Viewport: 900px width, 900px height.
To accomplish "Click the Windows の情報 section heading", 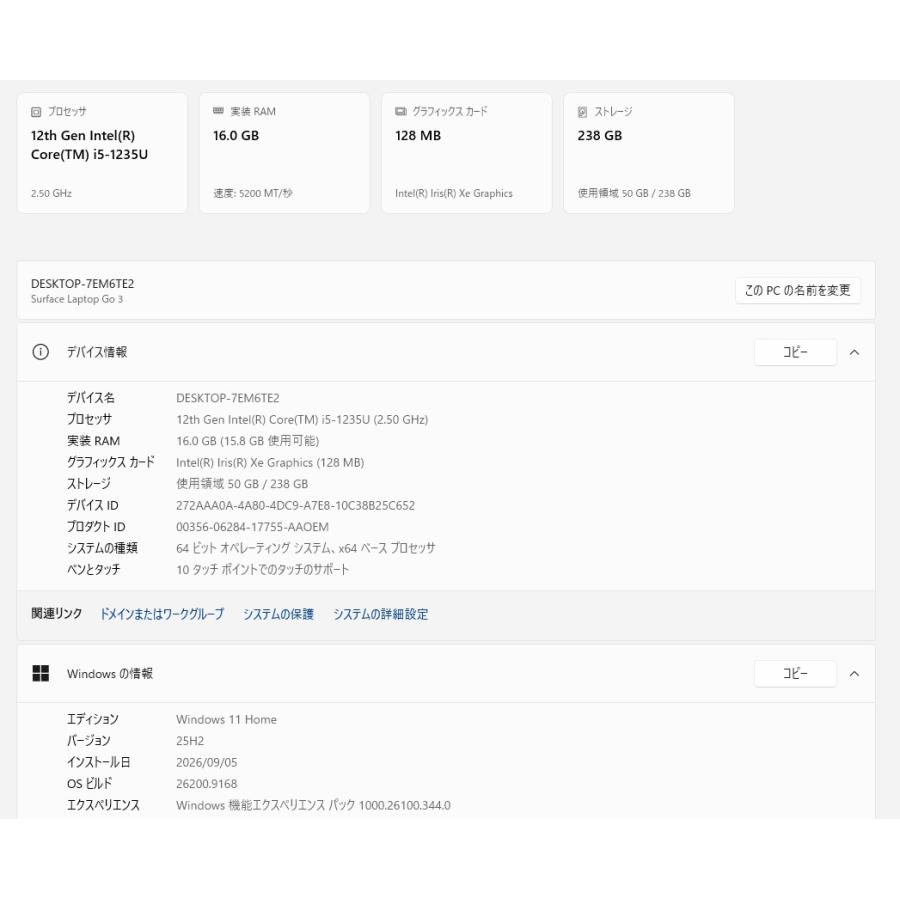I will click(110, 673).
